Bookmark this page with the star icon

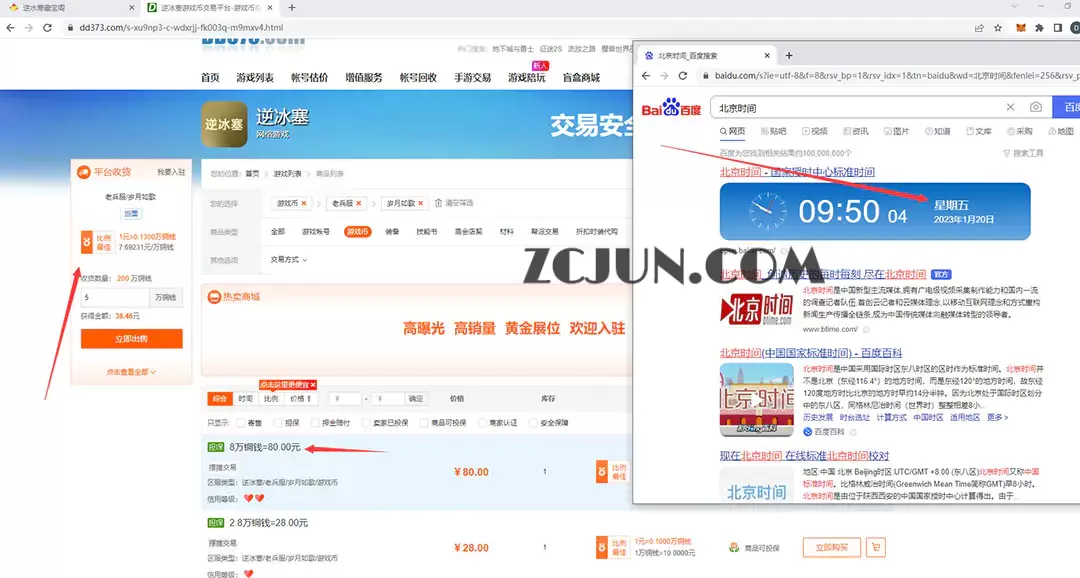997,28
